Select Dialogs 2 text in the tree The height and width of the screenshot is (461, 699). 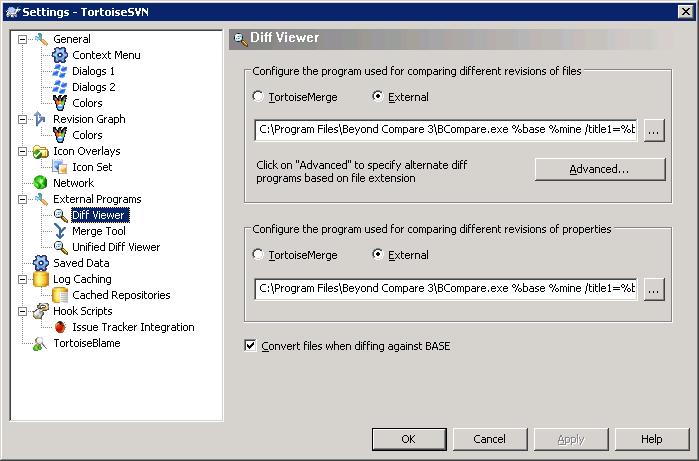(x=94, y=87)
